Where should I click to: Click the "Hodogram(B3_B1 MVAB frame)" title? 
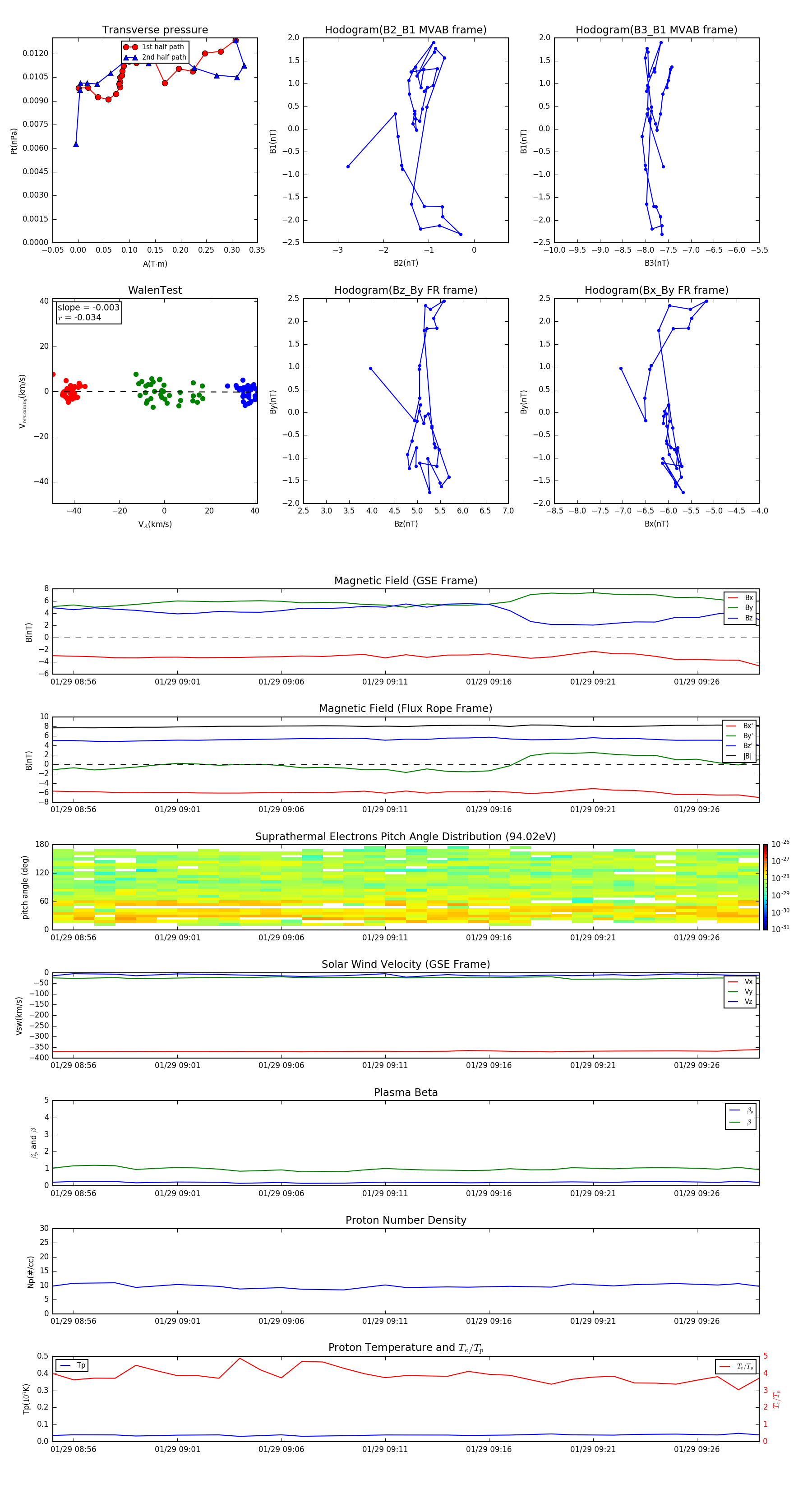[x=656, y=30]
